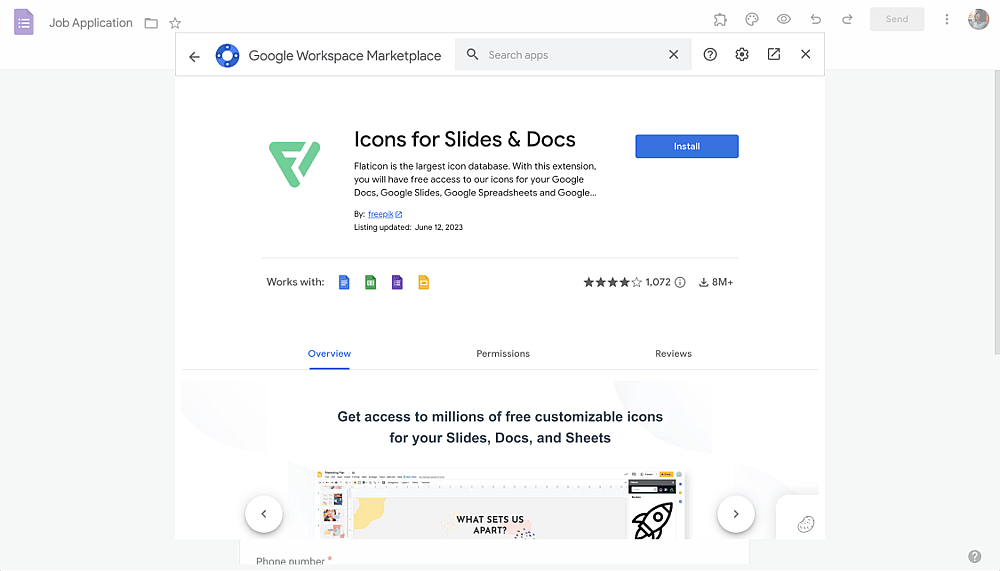Open the add-ons puzzle icon
Screen dimensions: 1000x571
pos(720,20)
